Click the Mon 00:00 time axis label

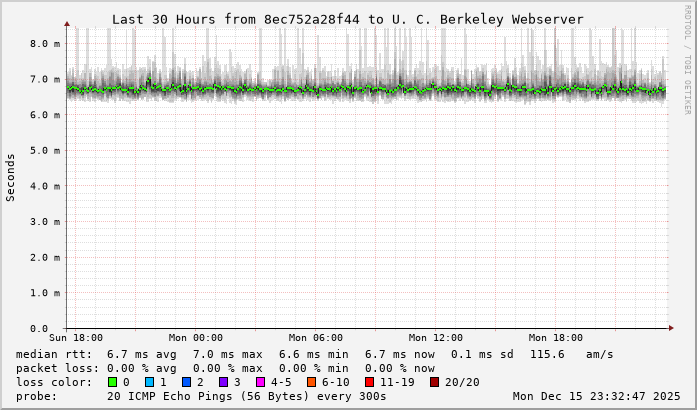195,338
